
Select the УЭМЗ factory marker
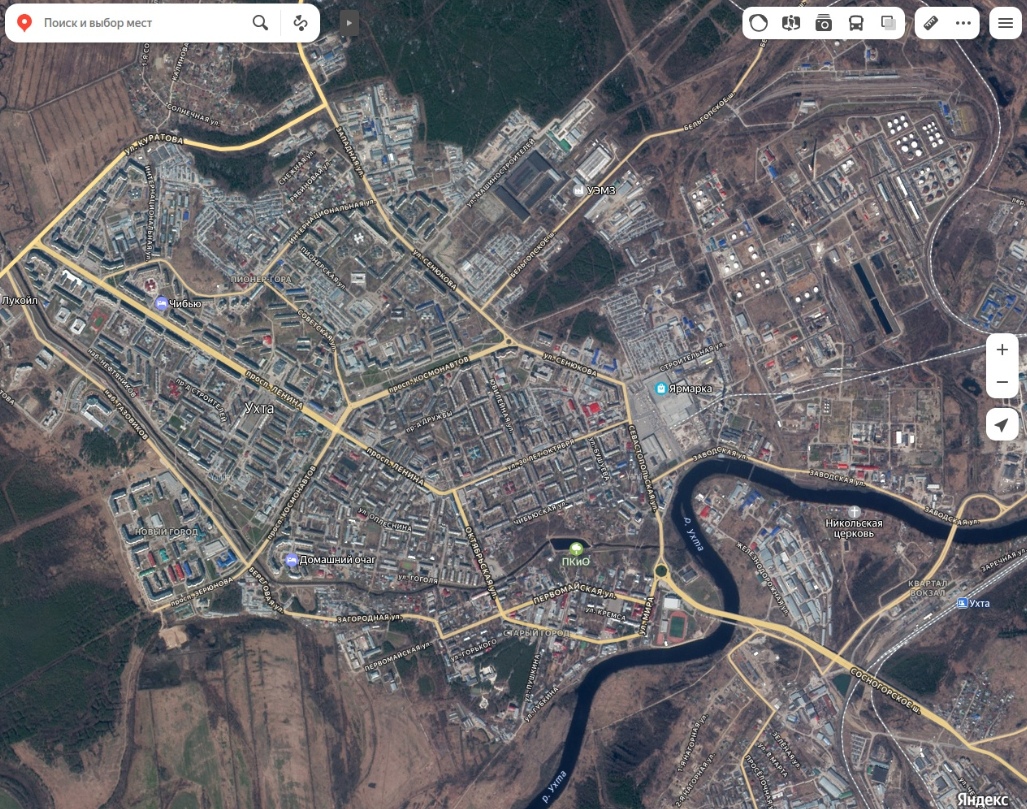click(x=578, y=190)
